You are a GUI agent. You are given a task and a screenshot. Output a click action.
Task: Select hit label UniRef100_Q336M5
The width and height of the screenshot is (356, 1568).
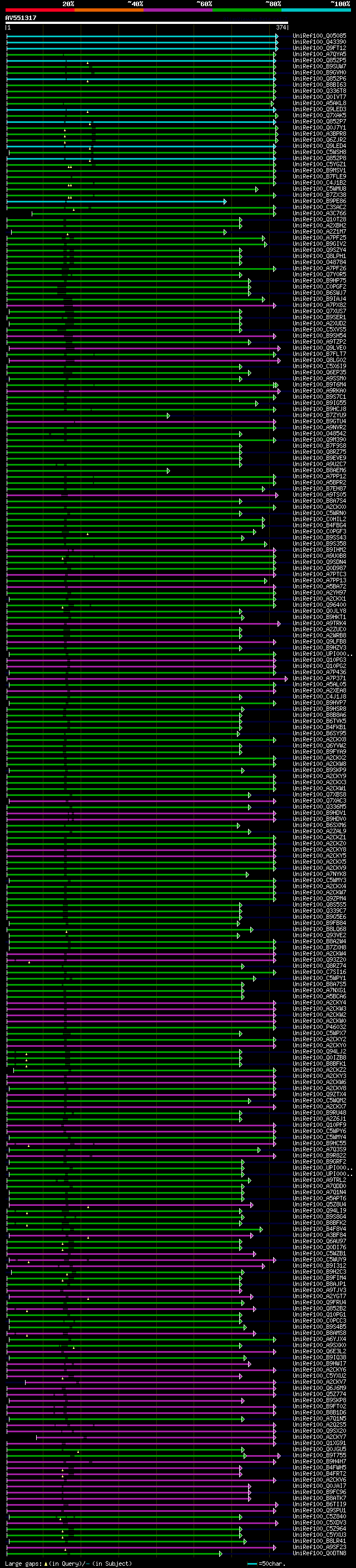319,807
